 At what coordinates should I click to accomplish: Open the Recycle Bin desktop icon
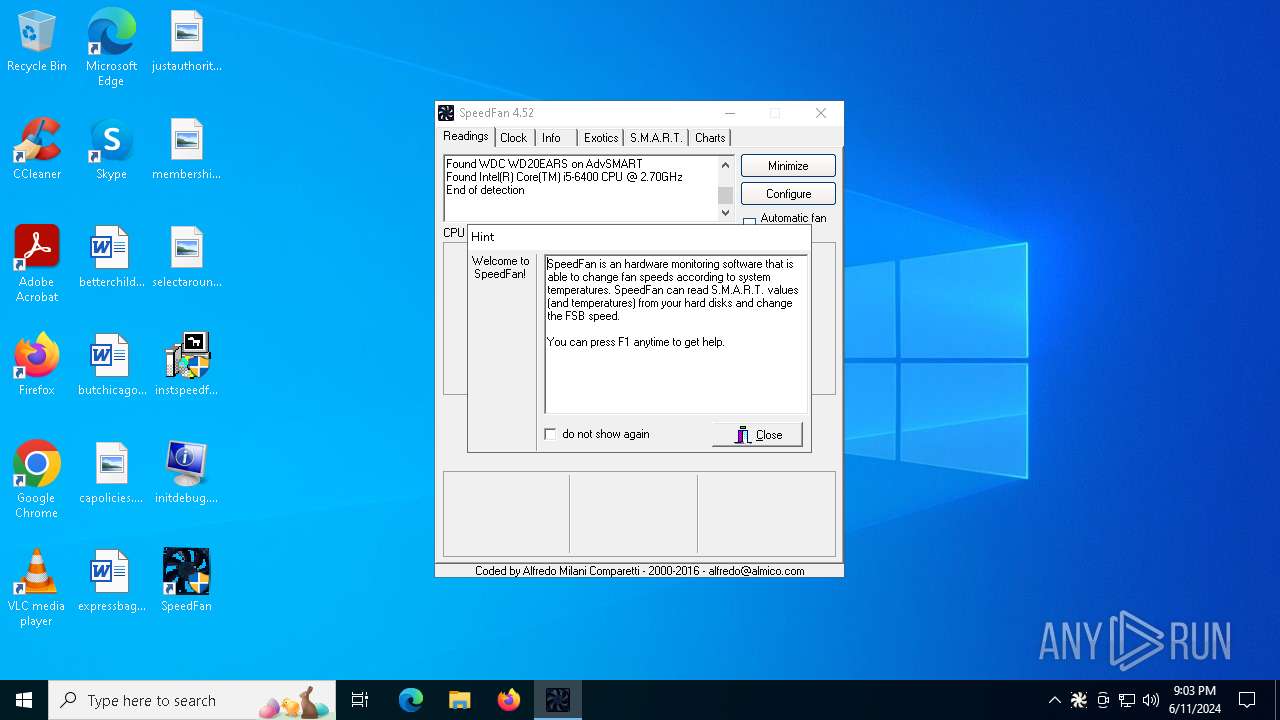(x=36, y=41)
